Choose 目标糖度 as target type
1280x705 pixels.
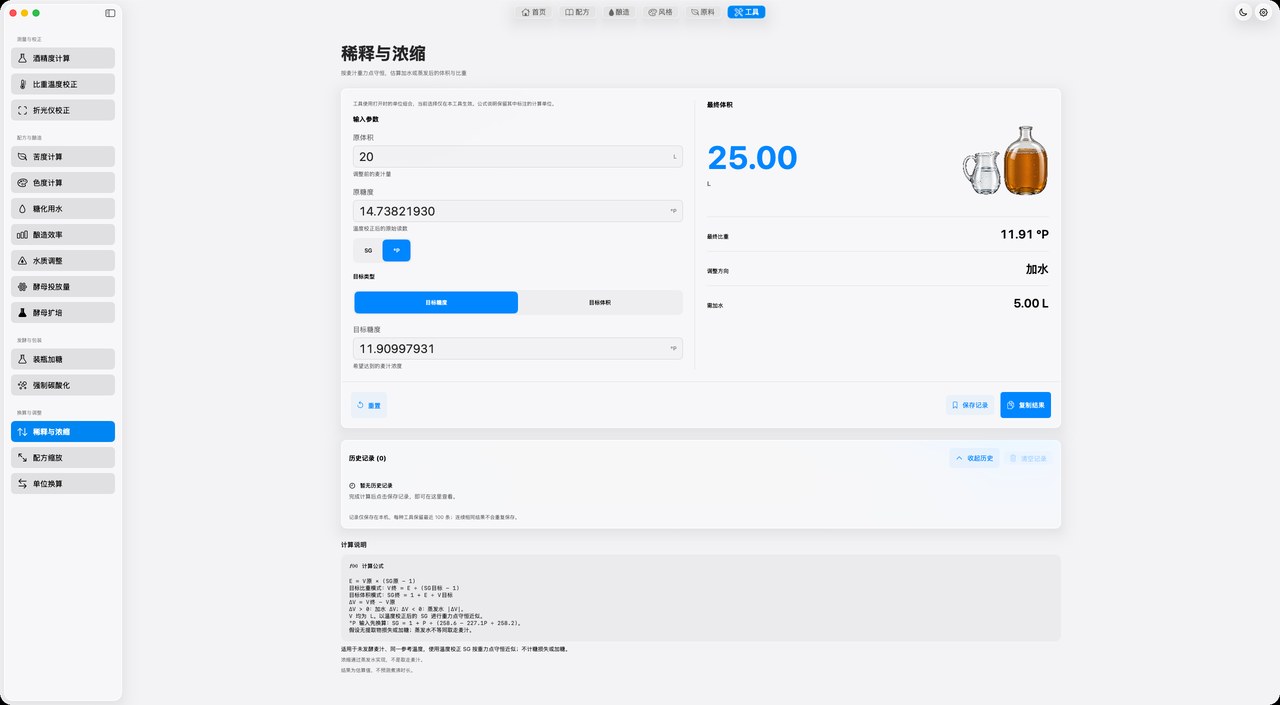pos(436,302)
